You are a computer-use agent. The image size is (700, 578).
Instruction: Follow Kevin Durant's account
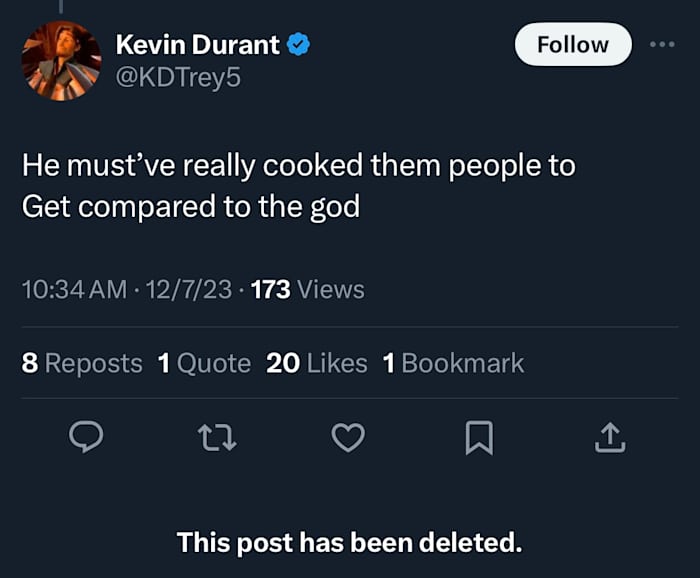click(572, 45)
